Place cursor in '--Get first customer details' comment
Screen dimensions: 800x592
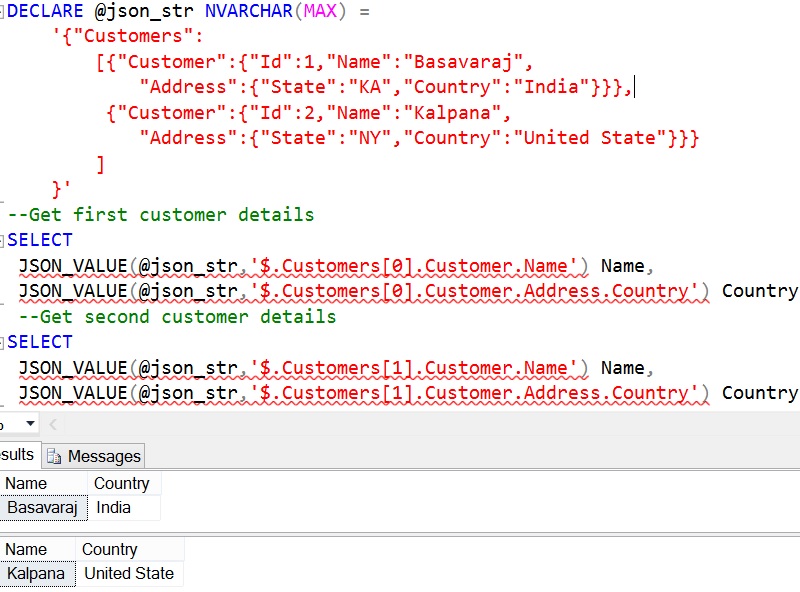161,215
